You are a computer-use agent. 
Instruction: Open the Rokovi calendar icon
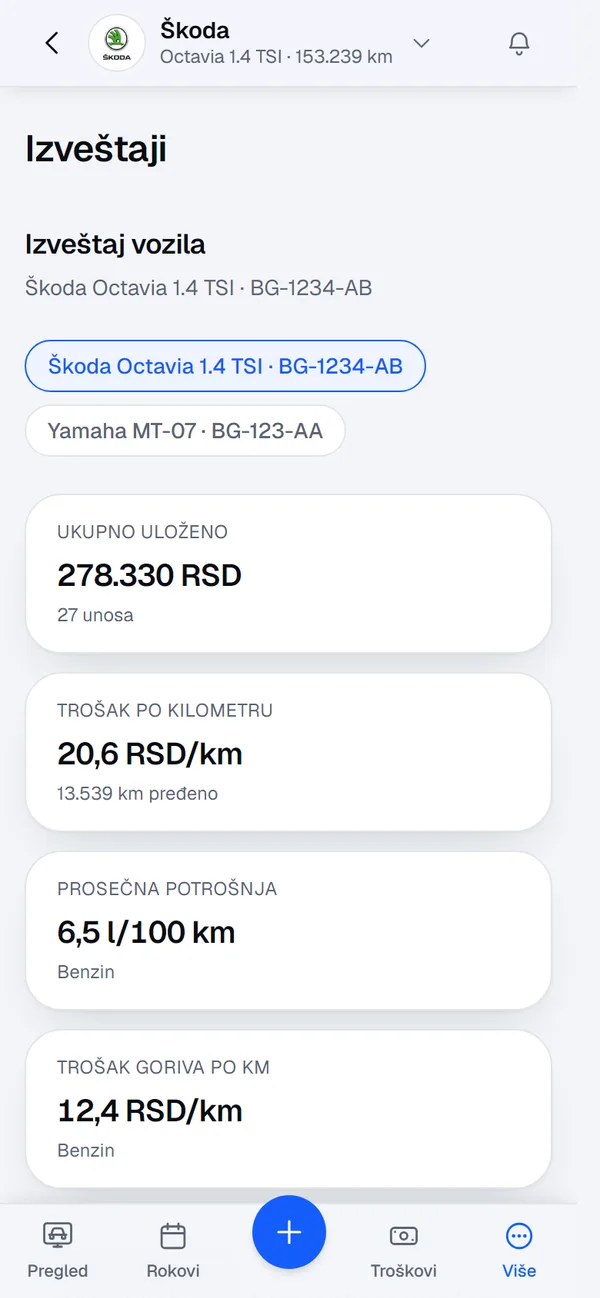point(173,1236)
